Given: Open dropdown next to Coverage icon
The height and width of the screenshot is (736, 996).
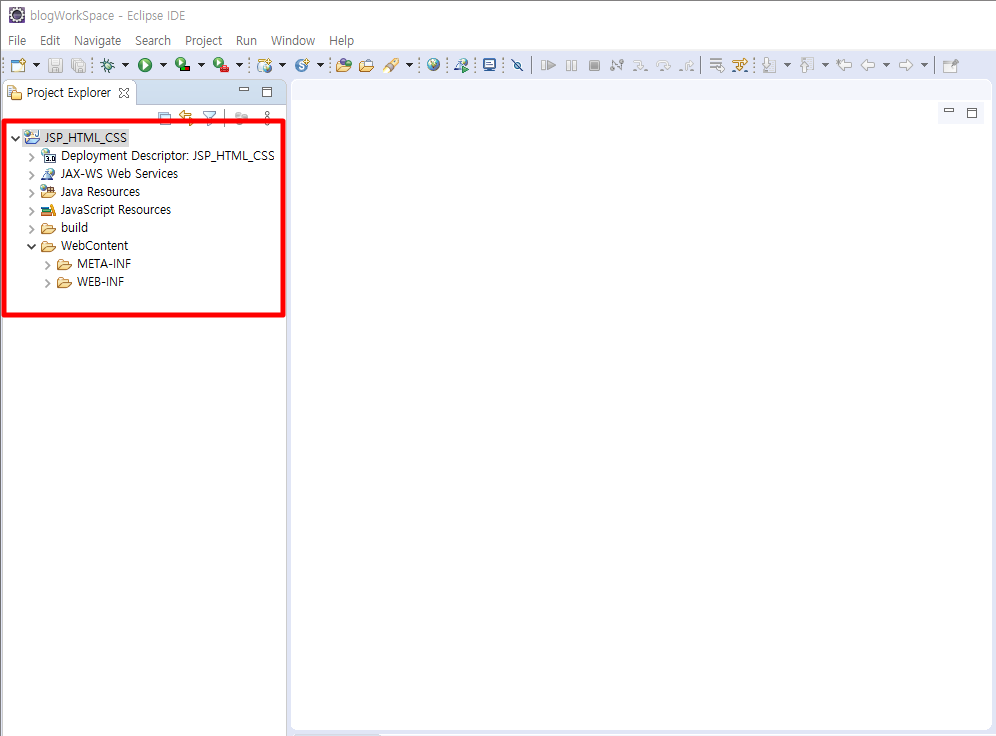Looking at the screenshot, I should (201, 65).
